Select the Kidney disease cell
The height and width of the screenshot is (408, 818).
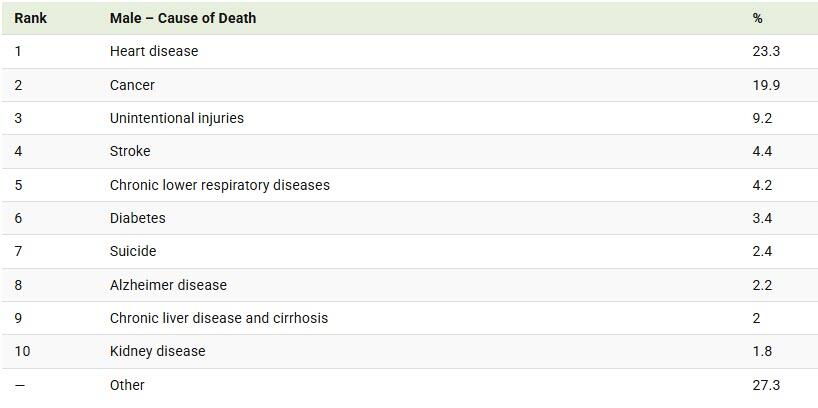(157, 351)
